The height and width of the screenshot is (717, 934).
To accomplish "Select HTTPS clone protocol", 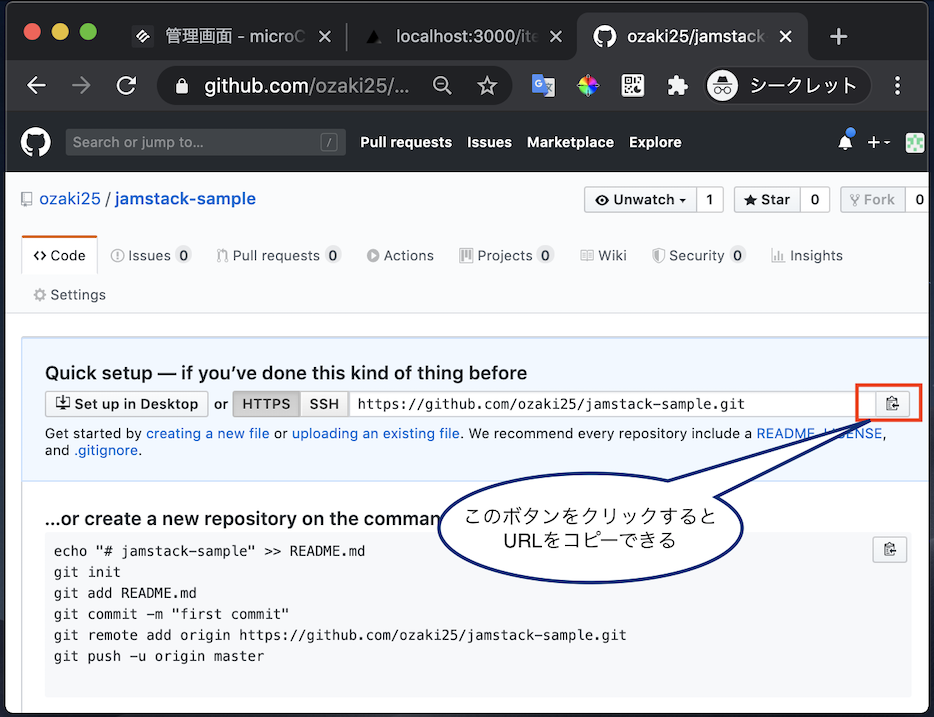I will click(266, 404).
